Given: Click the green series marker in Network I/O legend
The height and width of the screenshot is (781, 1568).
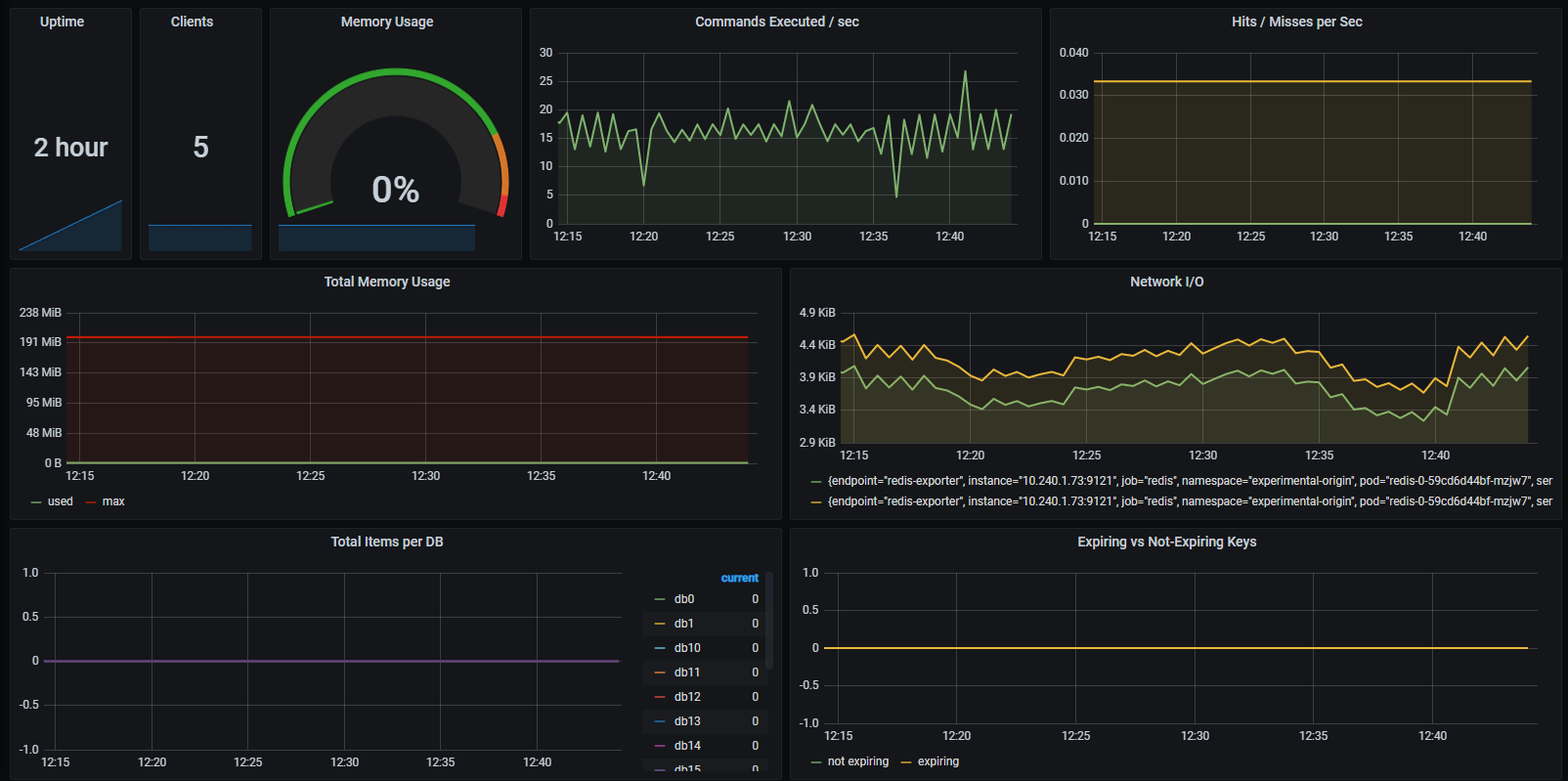Looking at the screenshot, I should pyautogui.click(x=816, y=481).
